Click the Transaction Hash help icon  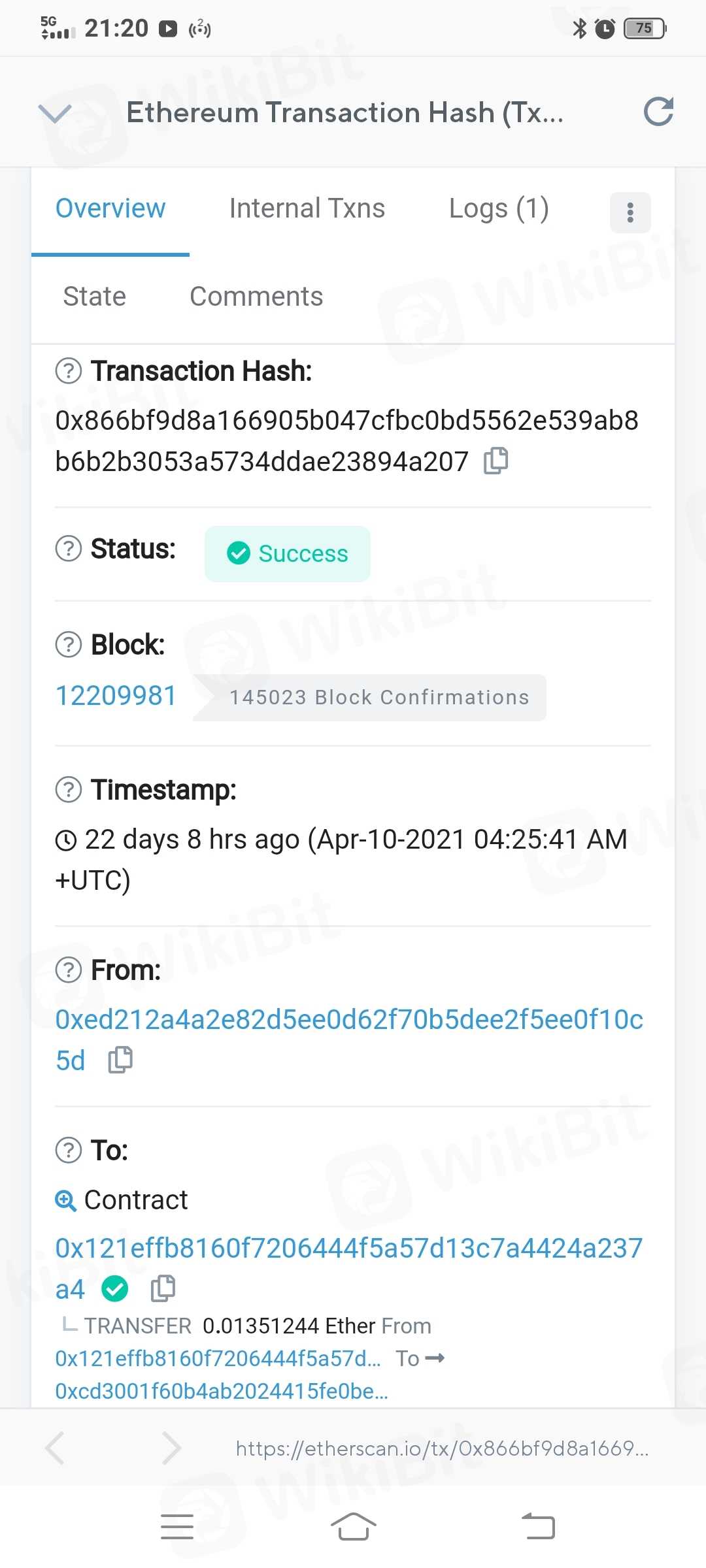(x=69, y=371)
